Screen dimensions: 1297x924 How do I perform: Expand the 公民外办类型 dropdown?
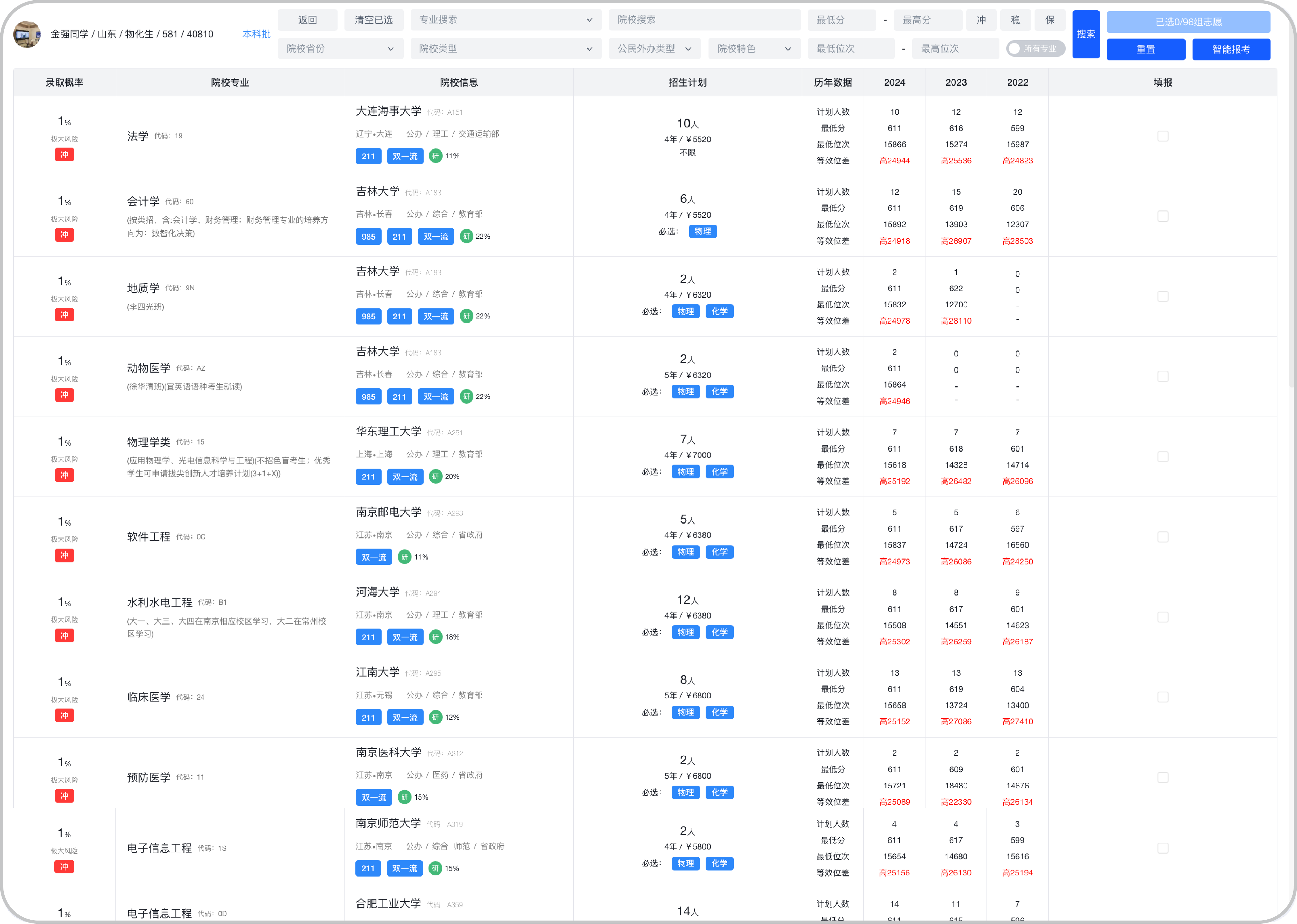[654, 48]
